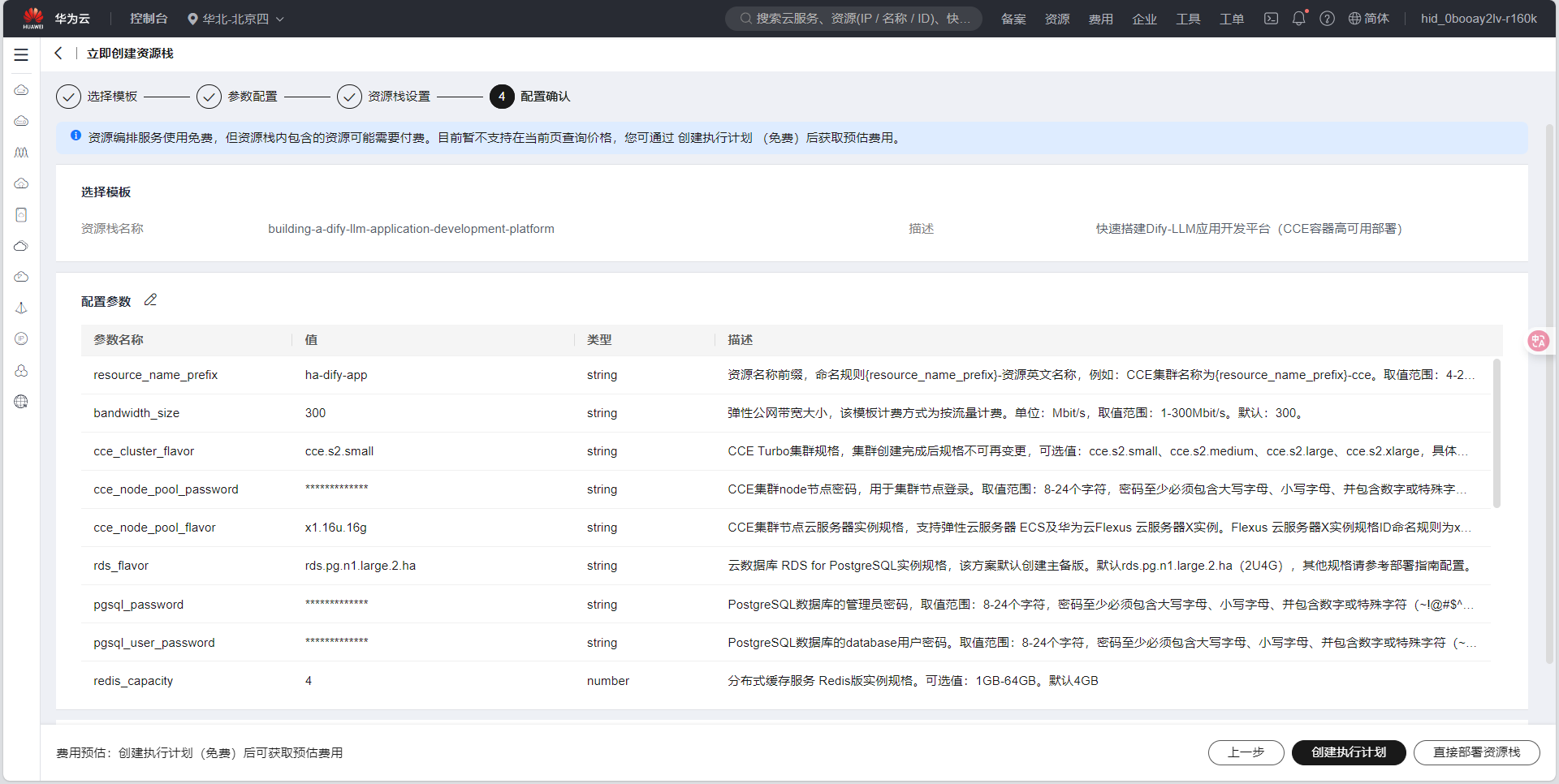Click the 直接部署资源栈 button
Screen dimensions: 1559x784
click(x=1476, y=752)
